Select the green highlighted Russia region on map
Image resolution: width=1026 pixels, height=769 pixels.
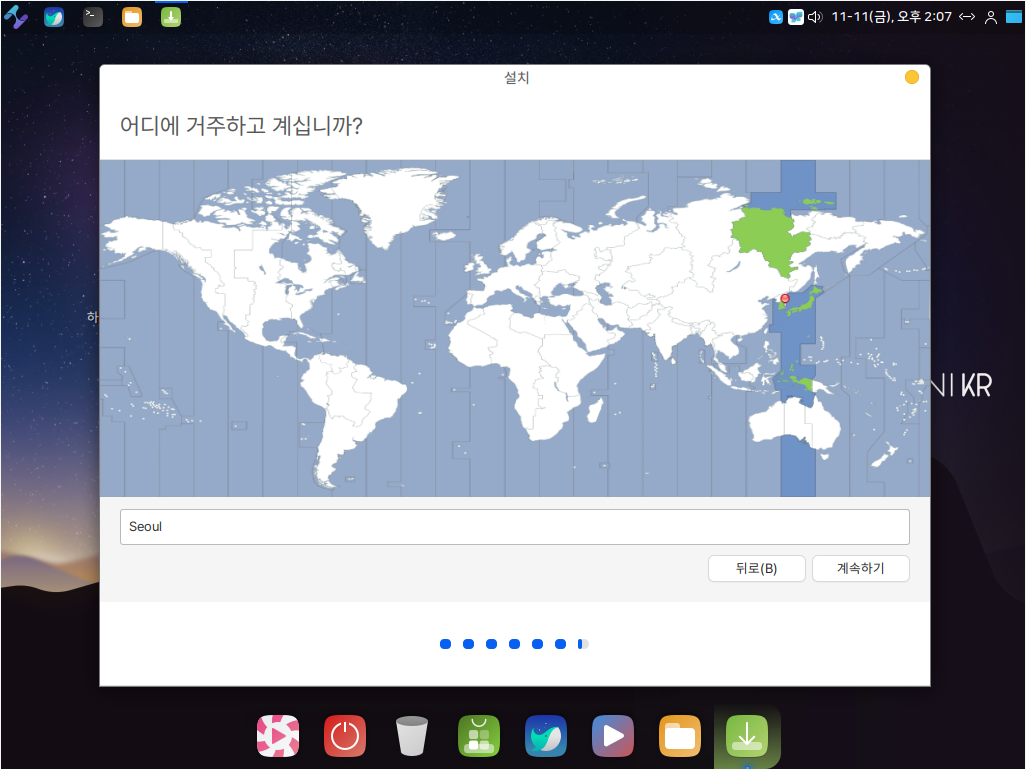[x=770, y=235]
